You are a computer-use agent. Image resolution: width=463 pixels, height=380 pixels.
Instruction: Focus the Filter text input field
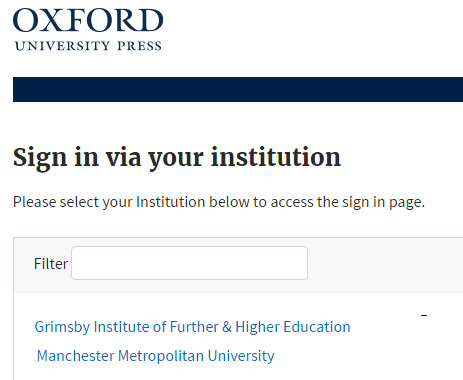189,263
